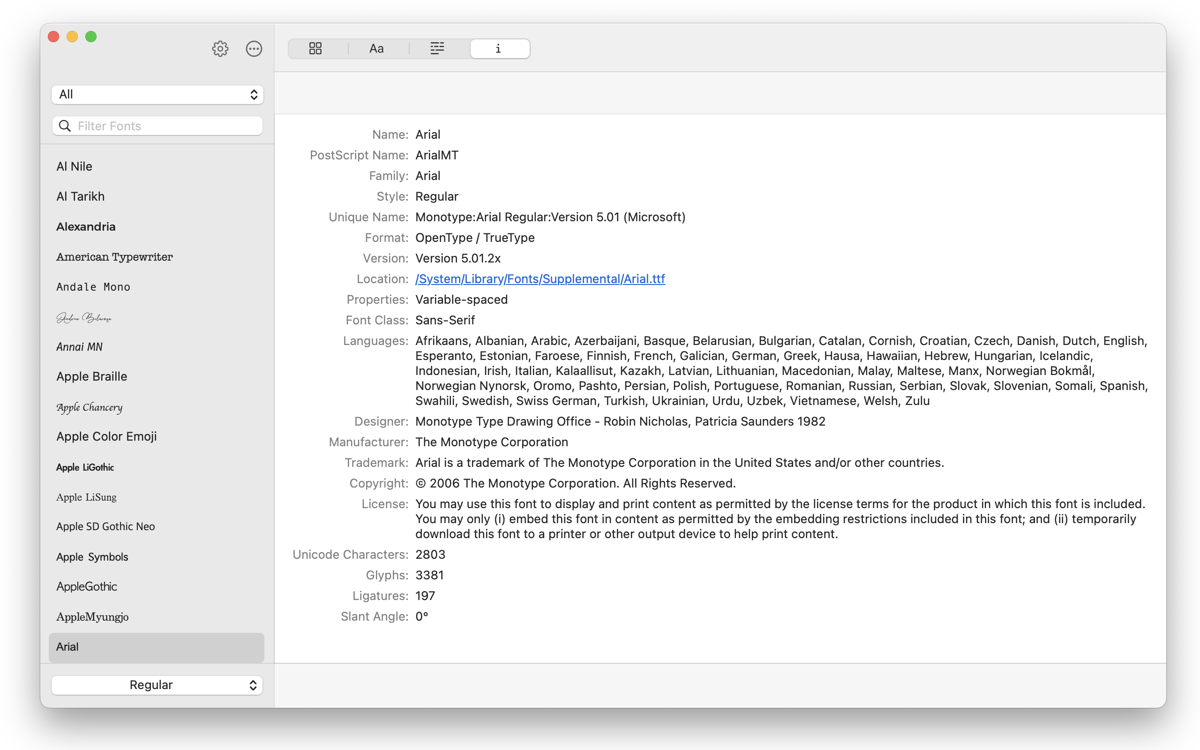Viewport: 1200px width, 750px height.
Task: Choose American Typewriter from font list
Action: [114, 257]
